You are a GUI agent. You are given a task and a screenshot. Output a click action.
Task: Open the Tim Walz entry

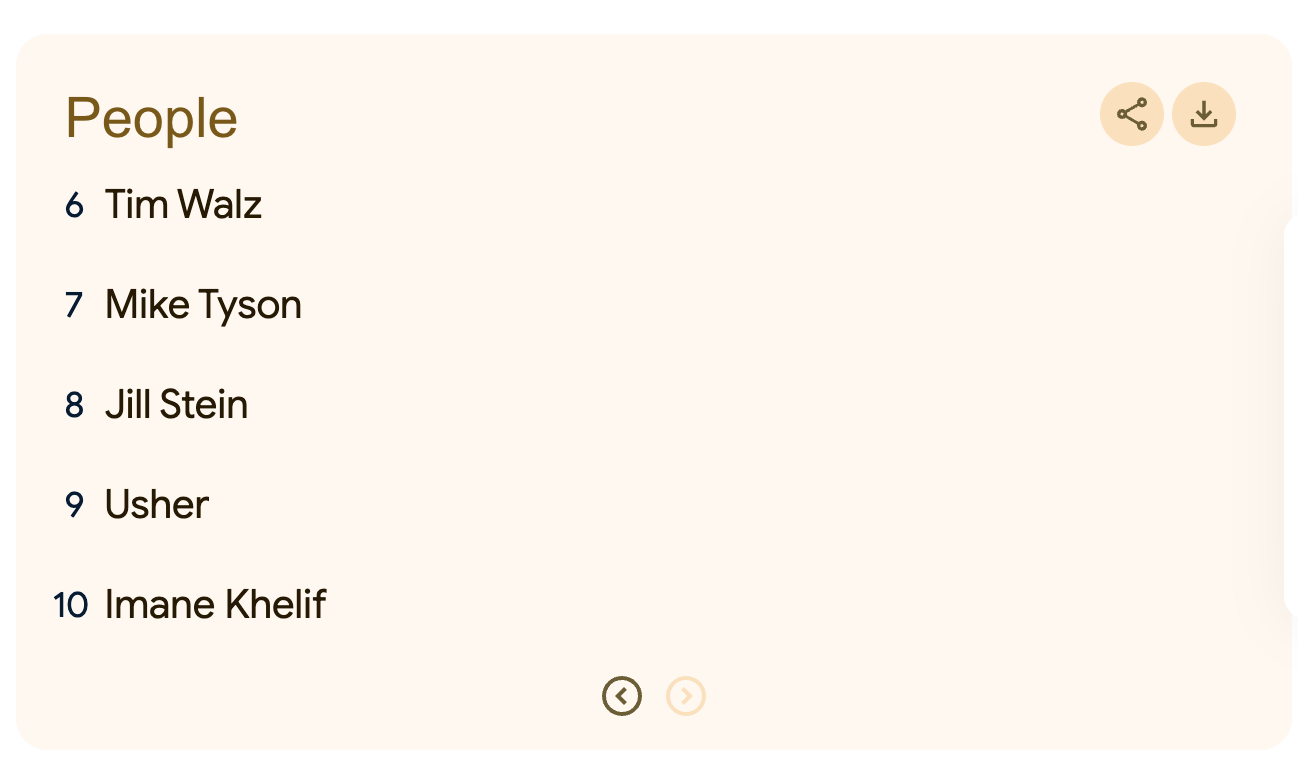(183, 204)
